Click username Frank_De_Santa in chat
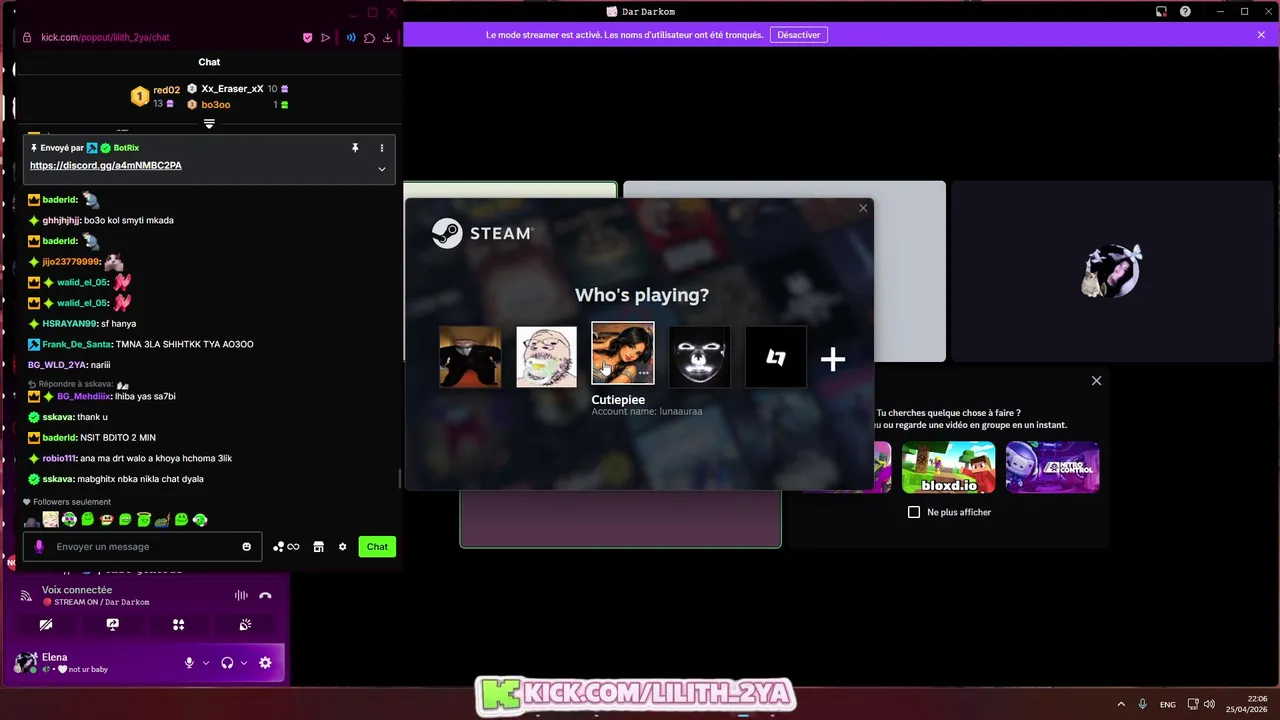Screen dimensions: 1280x720 (x=77, y=344)
